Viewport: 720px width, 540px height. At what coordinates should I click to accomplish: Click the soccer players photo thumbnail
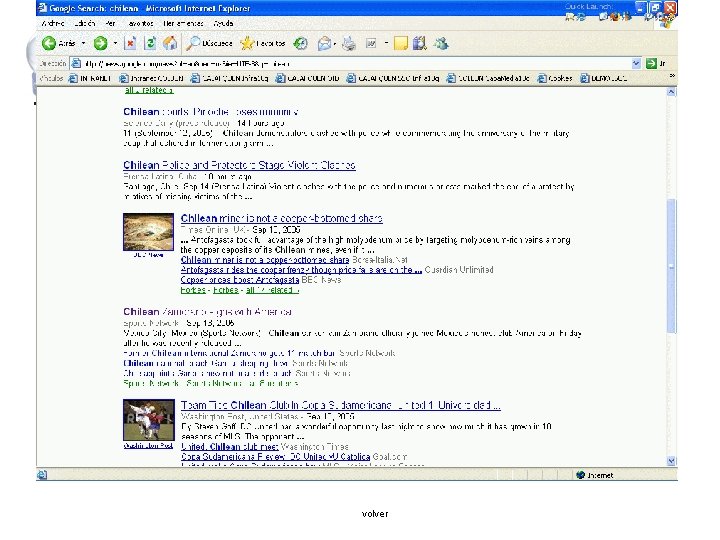(149, 420)
